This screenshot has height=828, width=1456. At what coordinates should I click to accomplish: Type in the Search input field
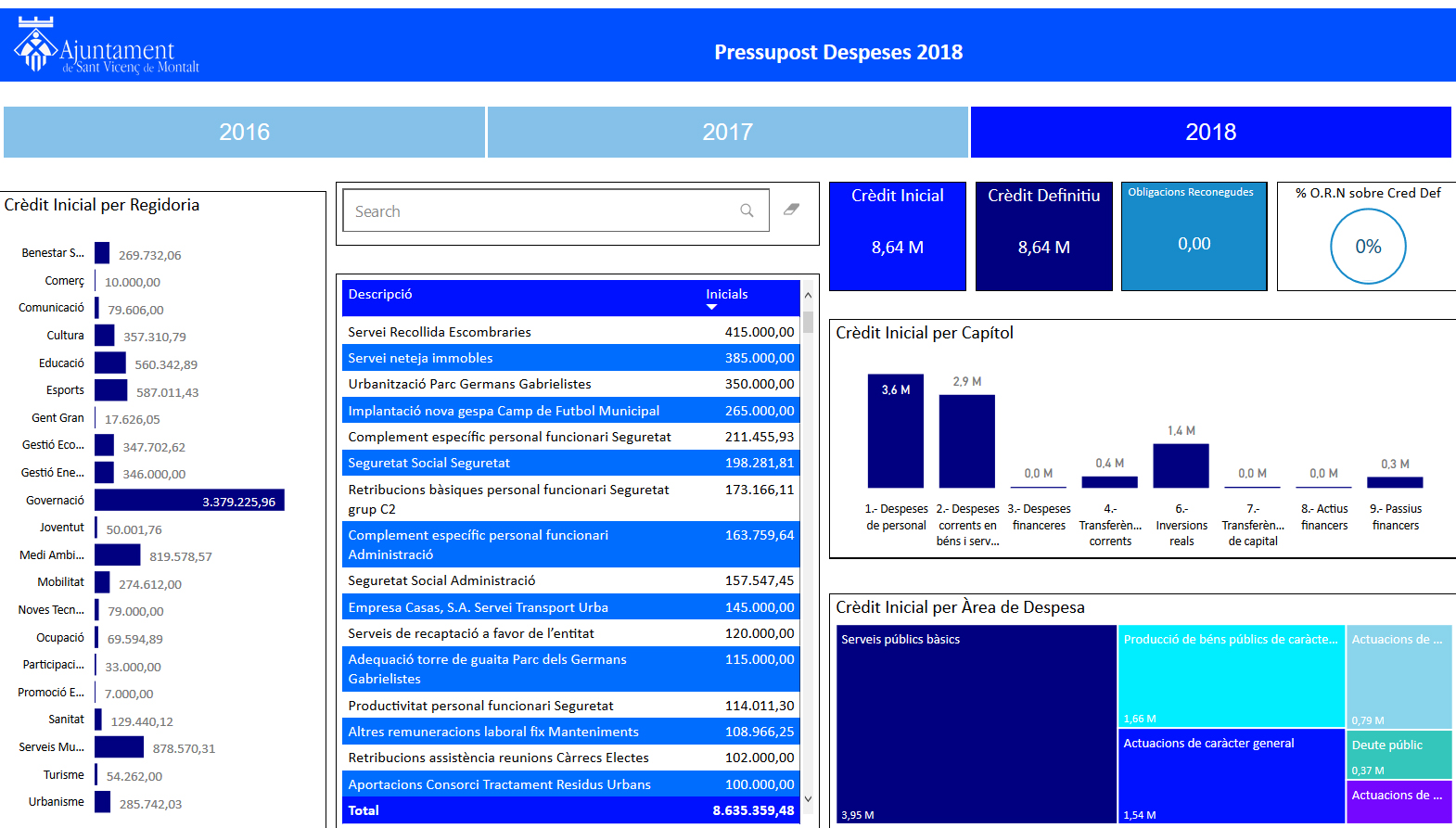point(543,211)
